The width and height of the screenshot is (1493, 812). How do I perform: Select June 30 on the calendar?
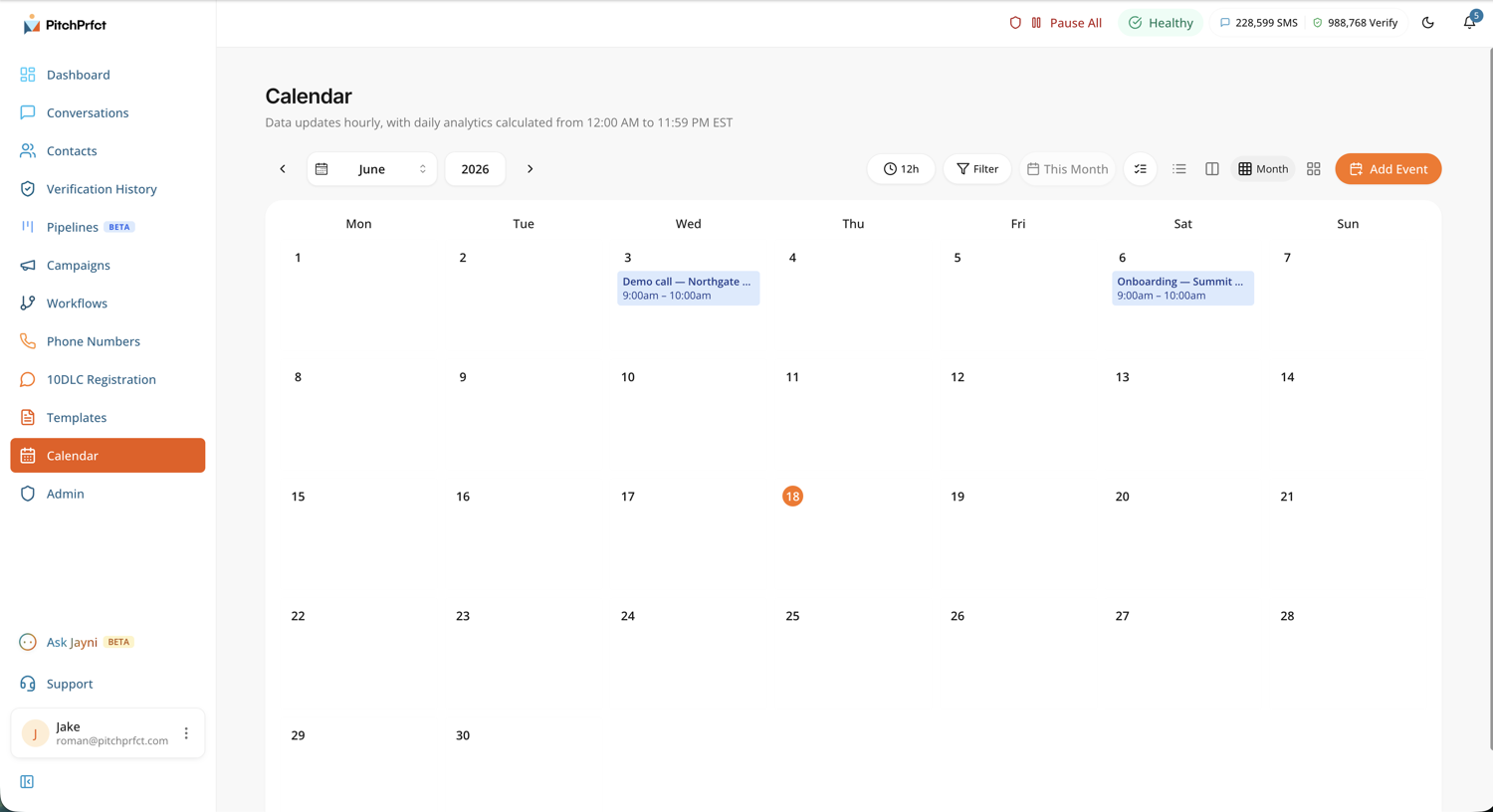tap(463, 735)
